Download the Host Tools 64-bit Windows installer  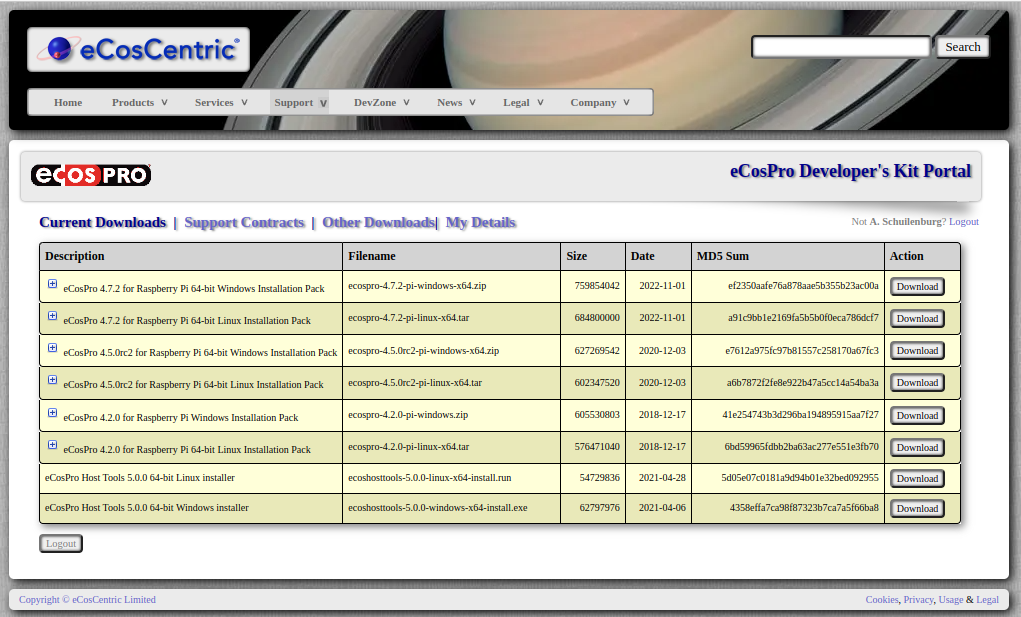click(x=917, y=508)
